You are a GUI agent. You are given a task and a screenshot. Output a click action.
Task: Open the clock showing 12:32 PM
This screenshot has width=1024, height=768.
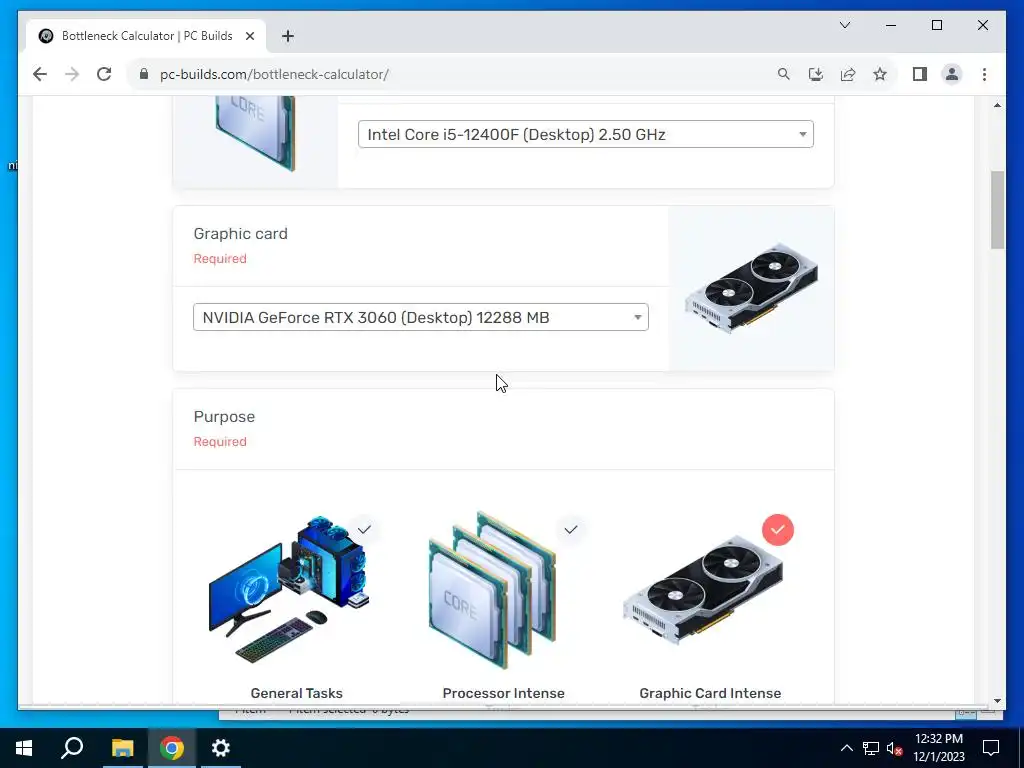(x=939, y=748)
